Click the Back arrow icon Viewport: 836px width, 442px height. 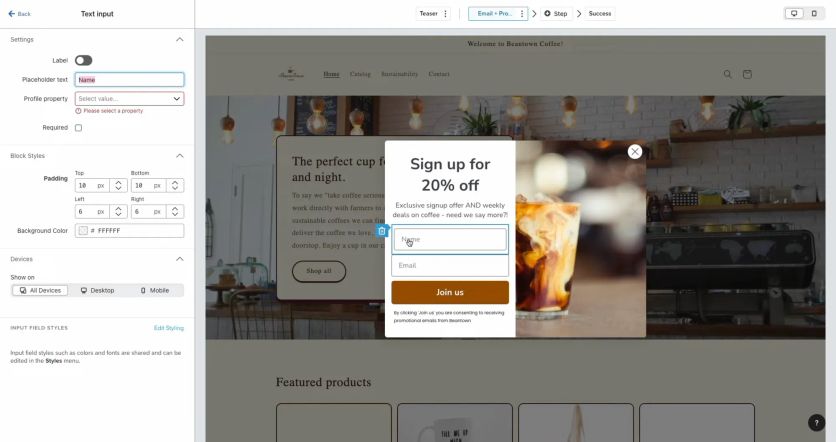(12, 14)
